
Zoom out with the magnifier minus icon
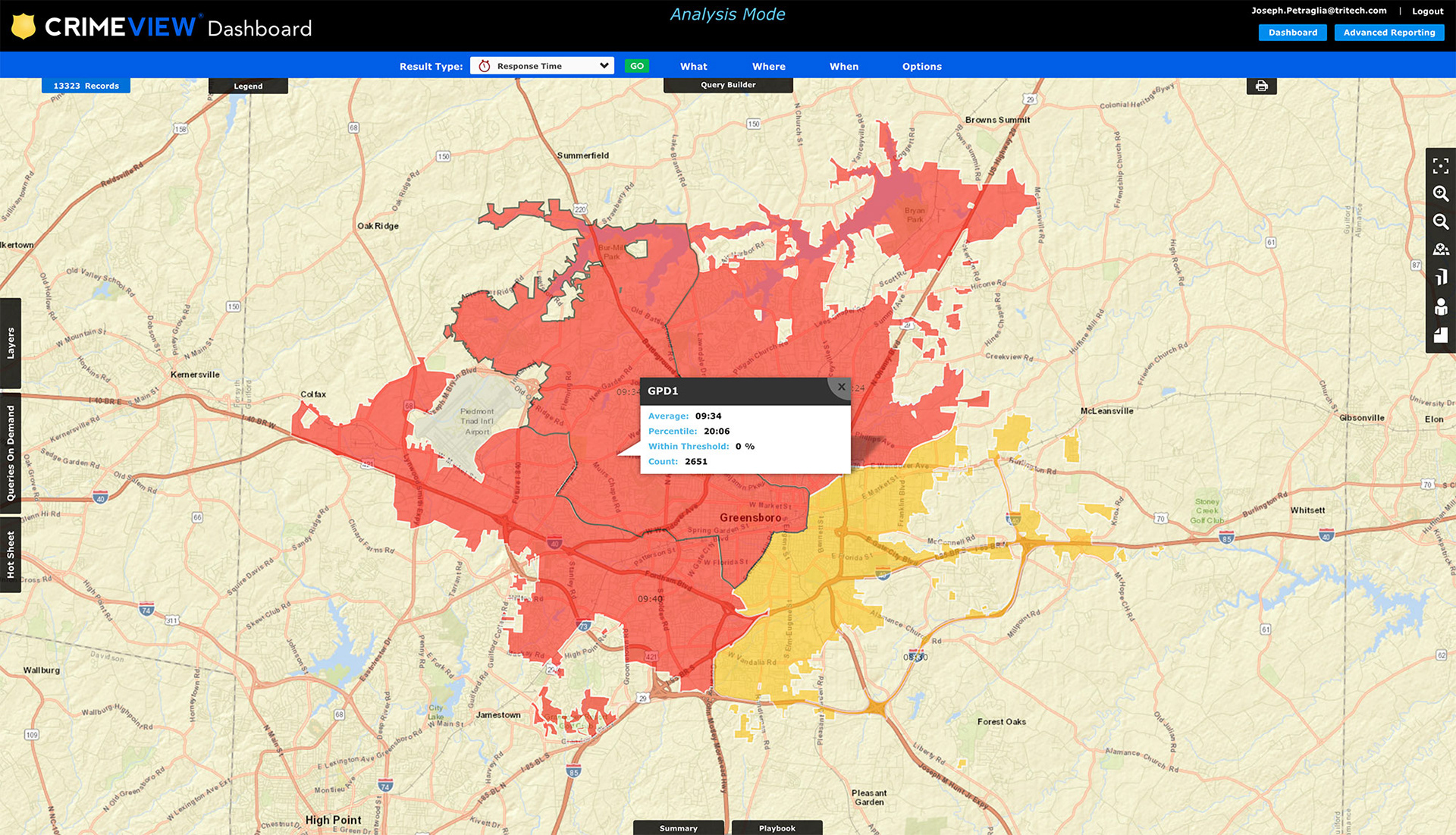point(1440,222)
